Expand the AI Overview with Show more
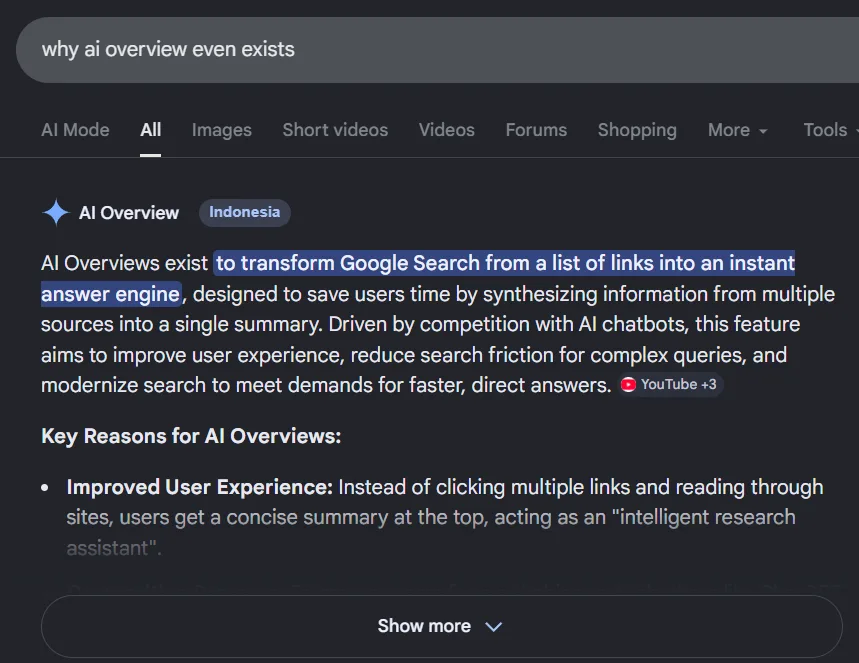The image size is (859, 663). 441,626
